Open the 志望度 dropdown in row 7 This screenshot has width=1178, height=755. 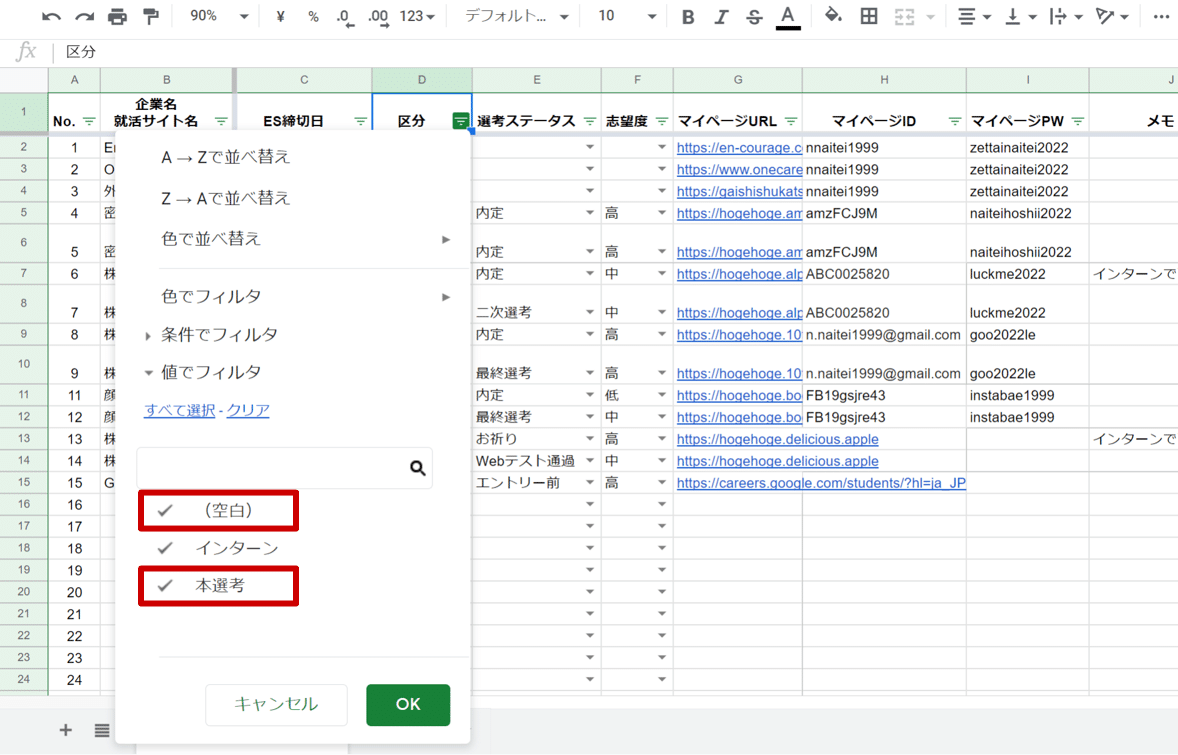coord(662,274)
